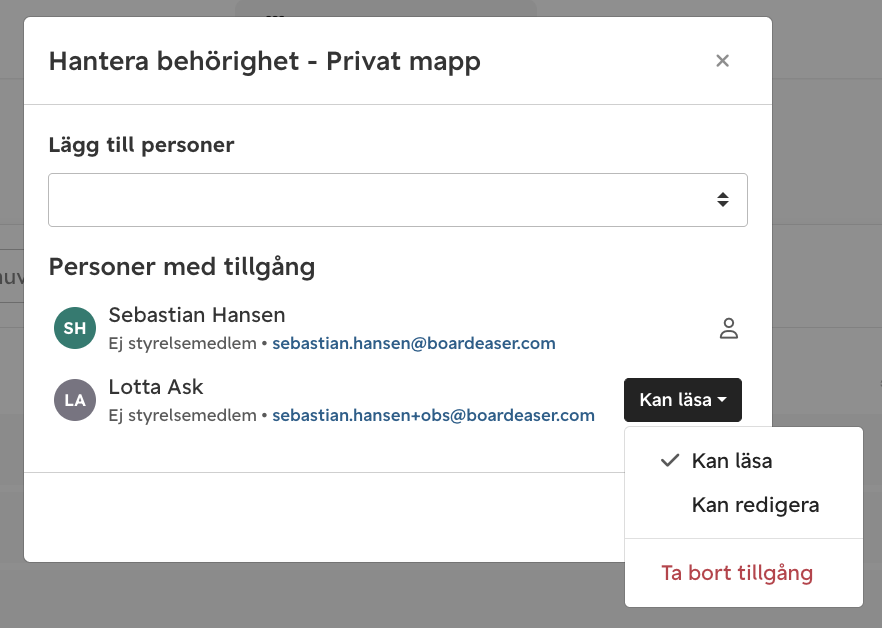Click Lotta Ask's LA avatar

click(x=75, y=400)
